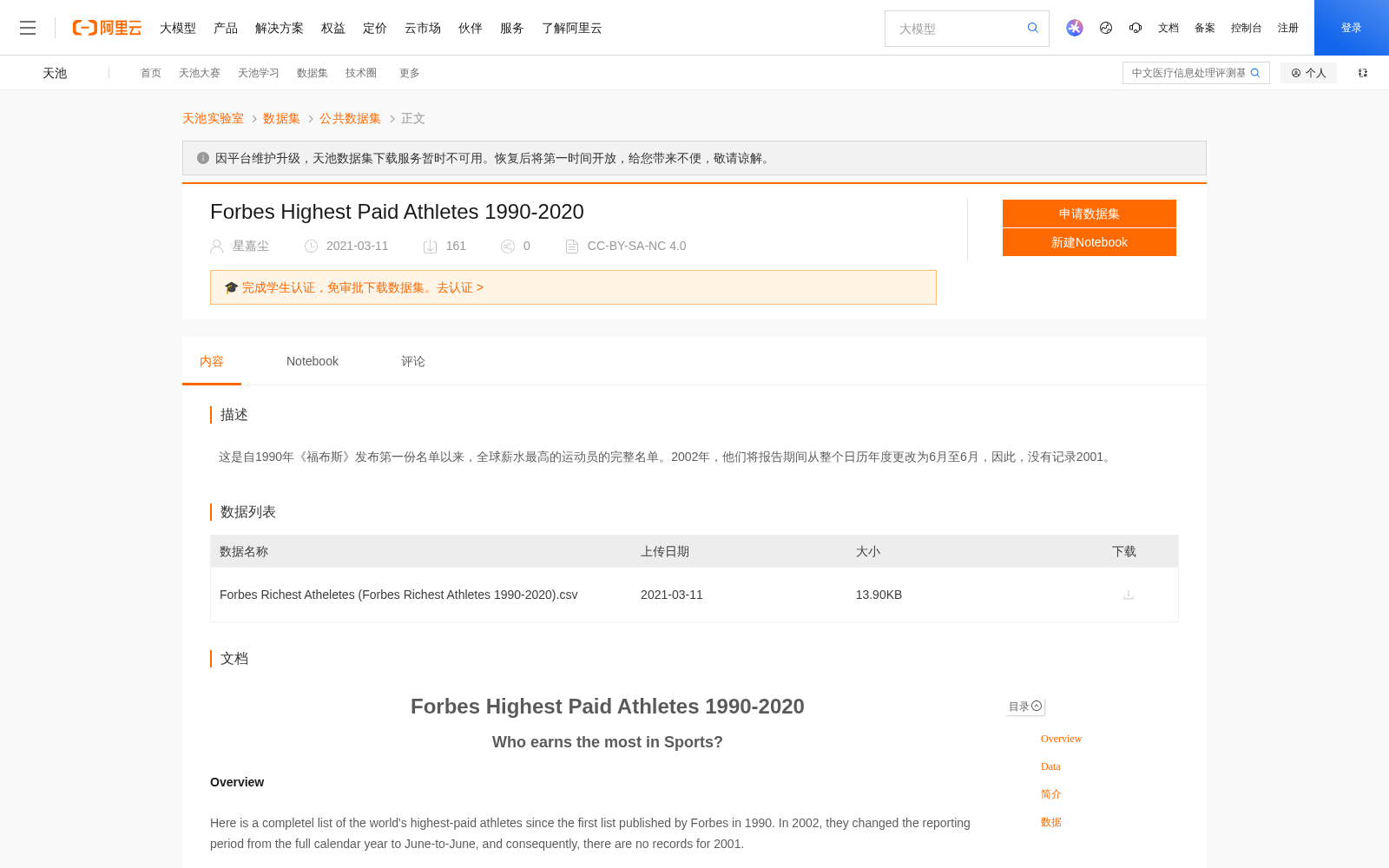This screenshot has height=868, width=1389.
Task: Open the 备案 link
Action: pyautogui.click(x=1205, y=28)
